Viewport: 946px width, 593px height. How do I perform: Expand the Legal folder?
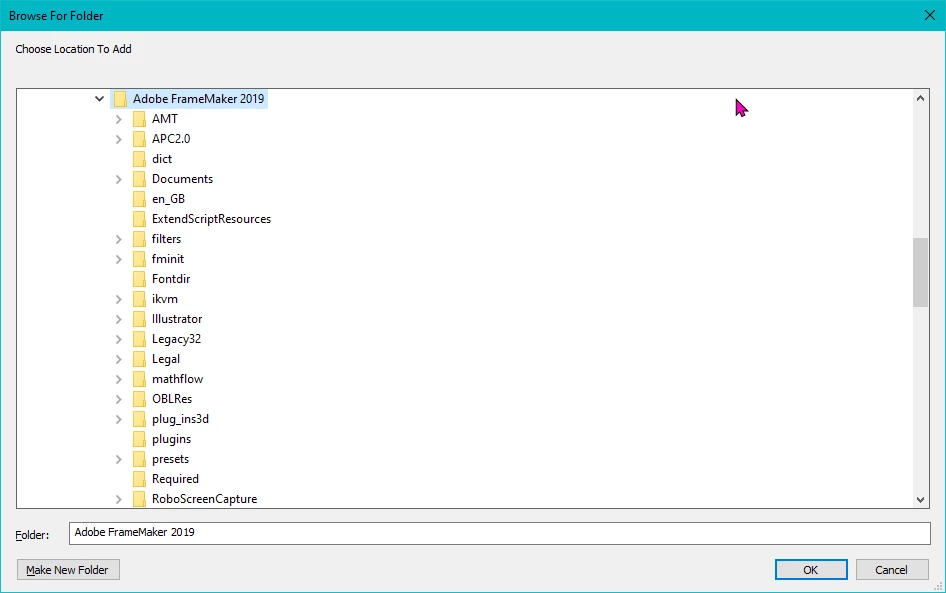click(119, 359)
